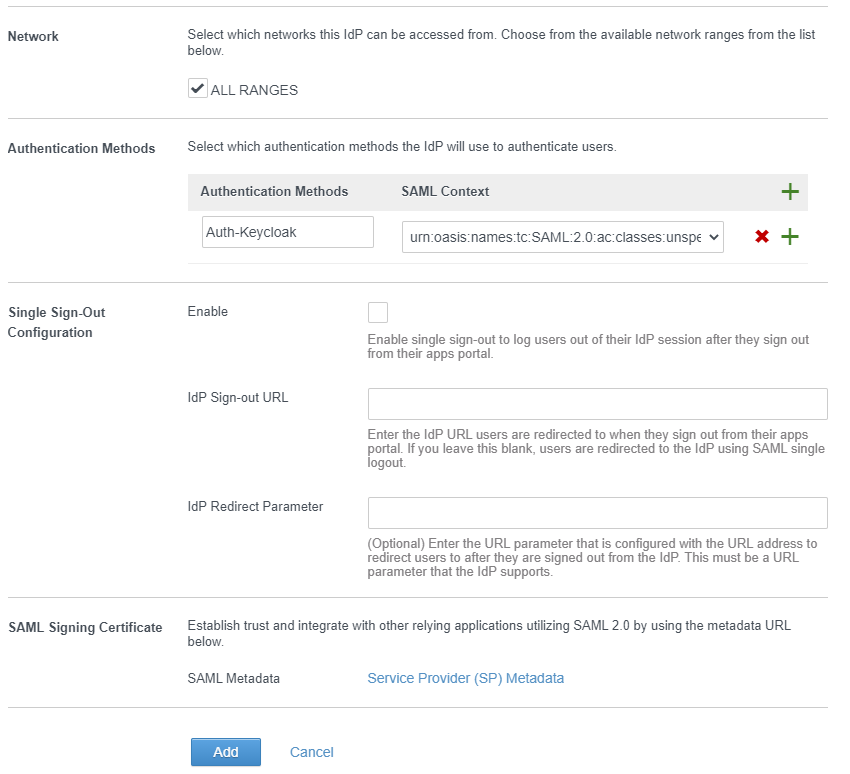The height and width of the screenshot is (774, 850).
Task: Click the Network section heading
Action: [x=33, y=36]
